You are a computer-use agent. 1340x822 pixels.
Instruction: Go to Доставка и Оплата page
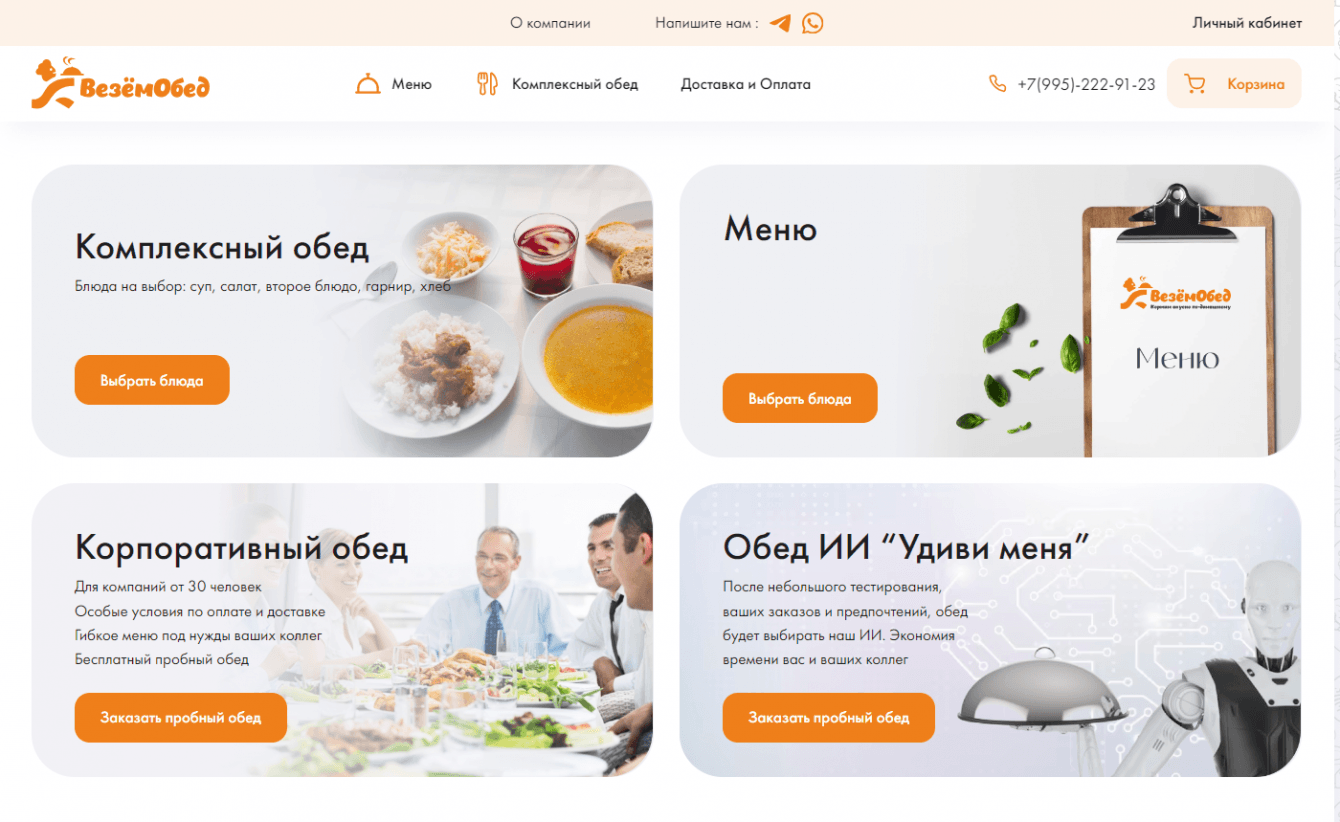coord(746,84)
